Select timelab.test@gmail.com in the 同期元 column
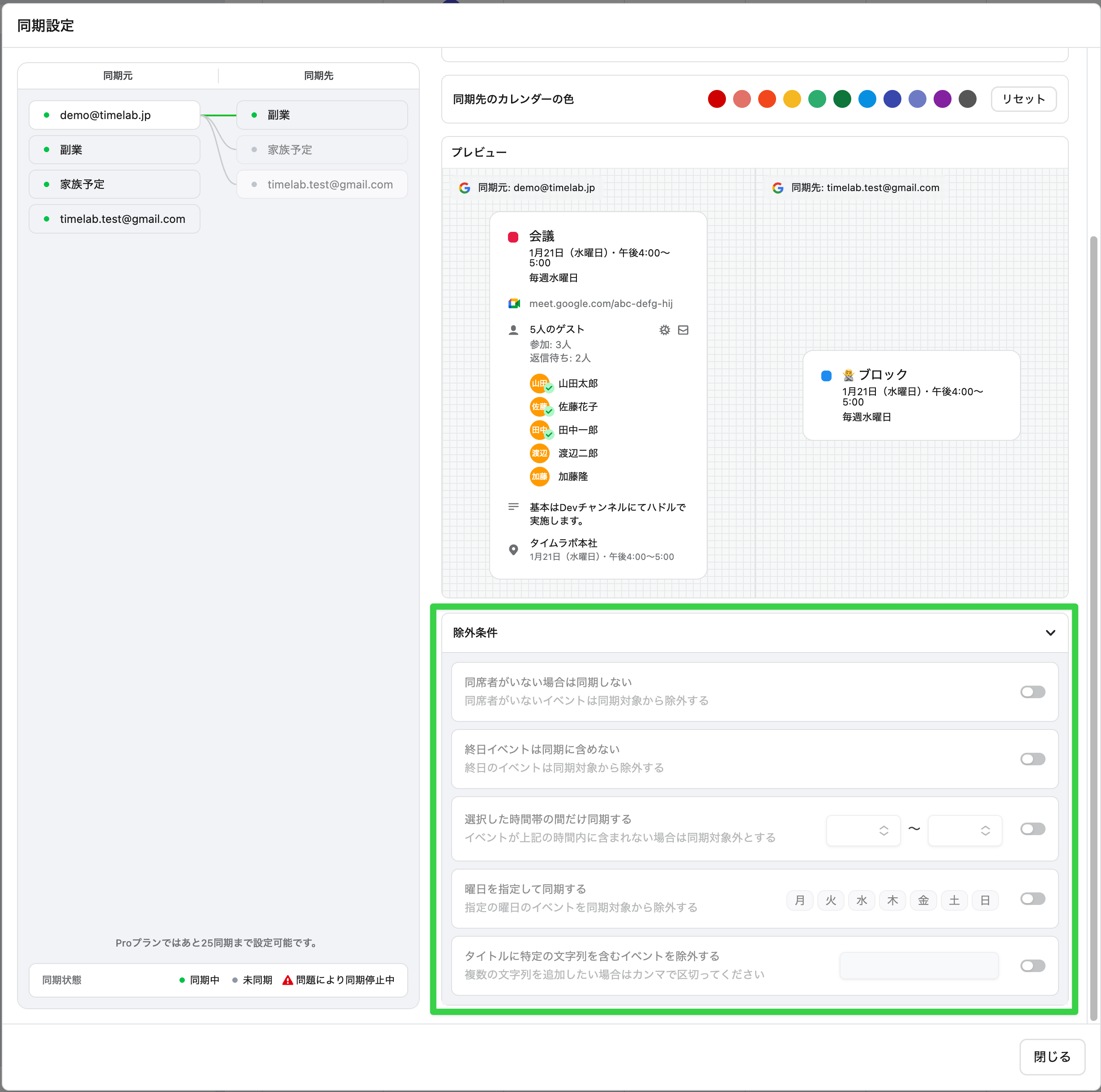This screenshot has height=1092, width=1101. pos(115,219)
